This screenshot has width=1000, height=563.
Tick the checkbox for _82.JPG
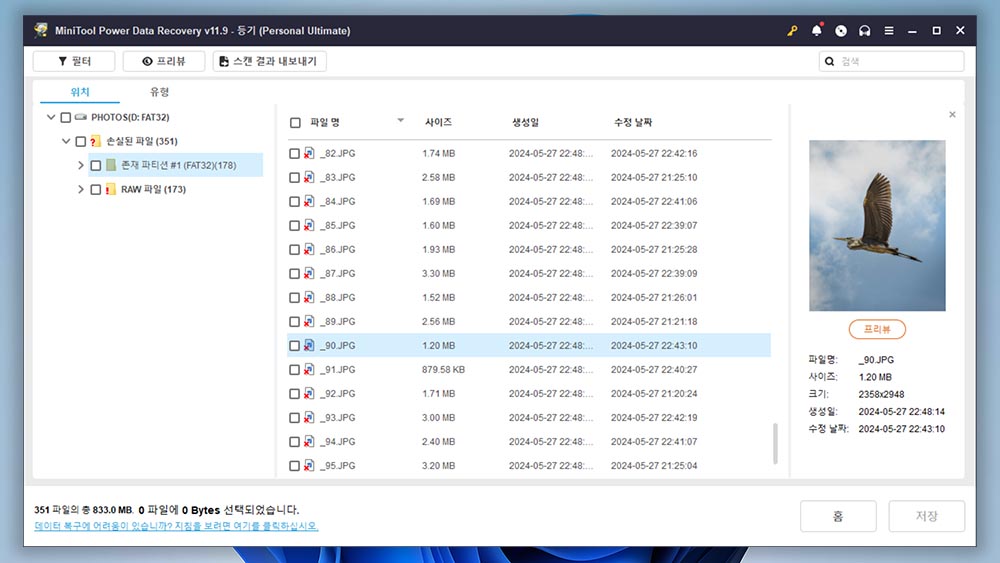click(x=294, y=154)
